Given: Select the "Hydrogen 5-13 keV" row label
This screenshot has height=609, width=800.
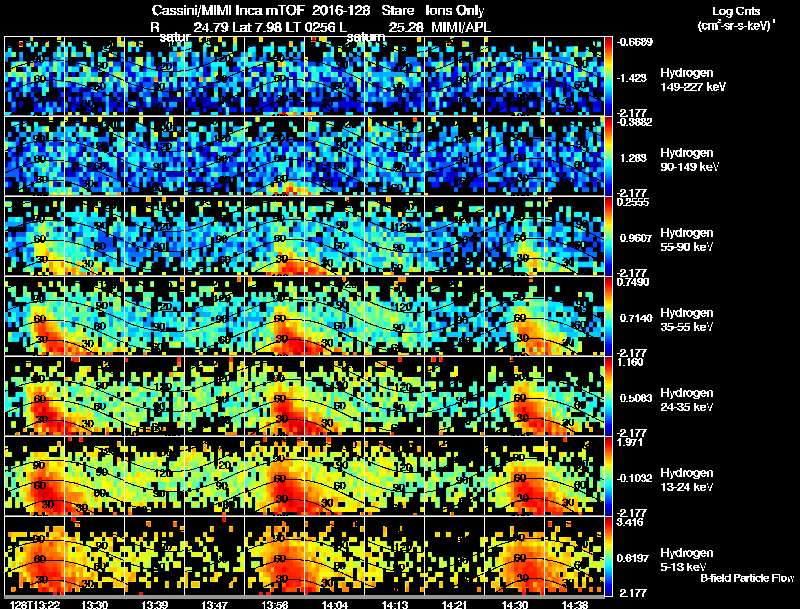Looking at the screenshot, I should point(687,560).
